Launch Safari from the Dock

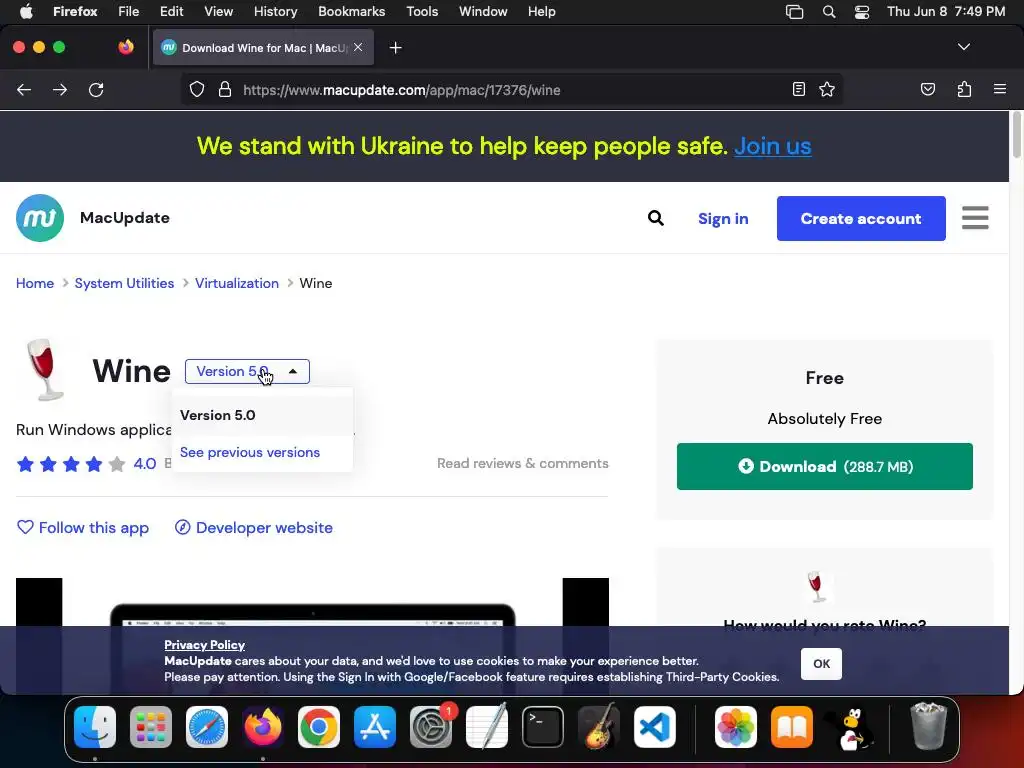click(207, 727)
